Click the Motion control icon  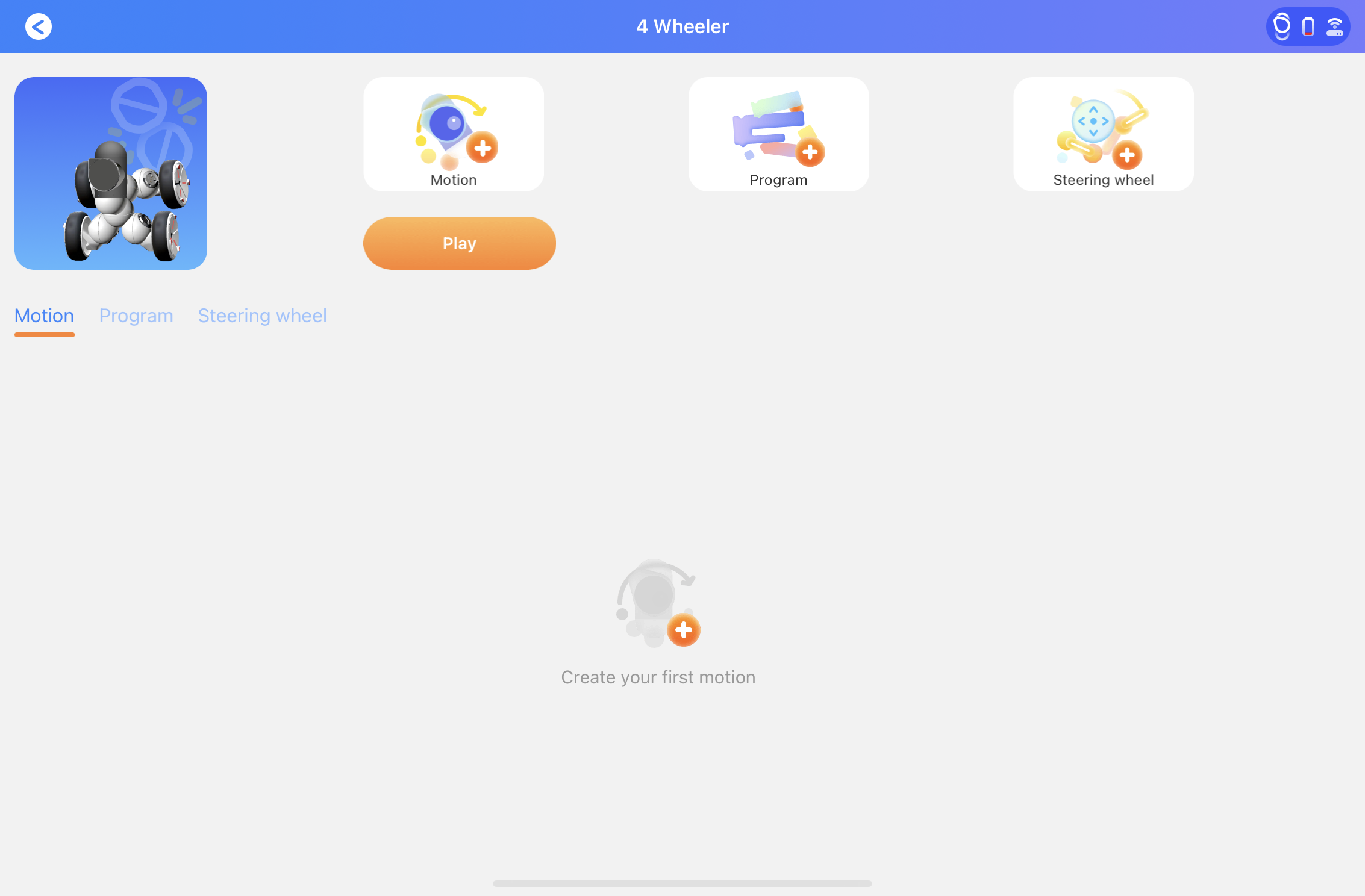click(x=453, y=134)
